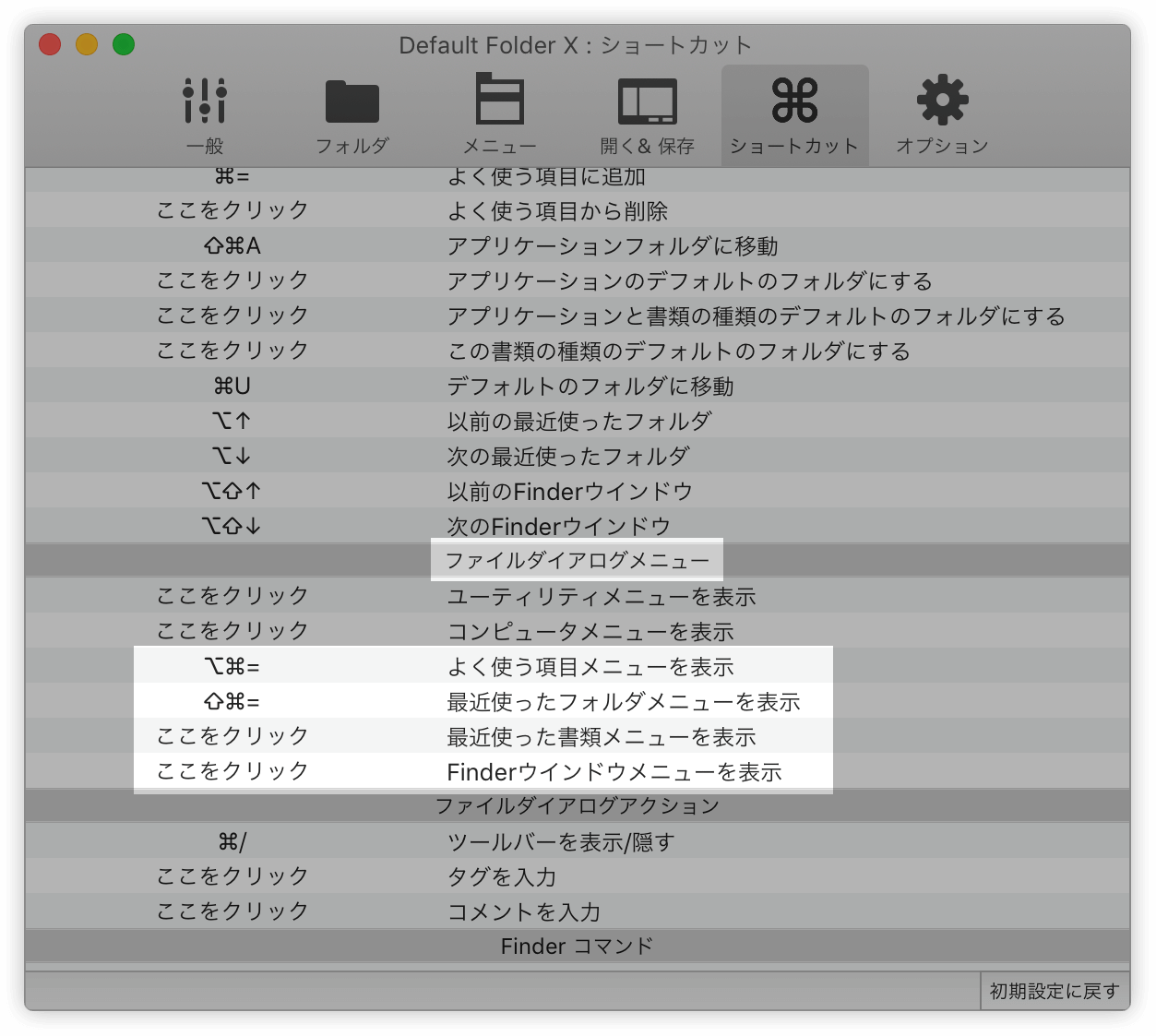This screenshot has height=1036, width=1156.
Task: Click the Finder コマンド section header
Action: pos(578,947)
